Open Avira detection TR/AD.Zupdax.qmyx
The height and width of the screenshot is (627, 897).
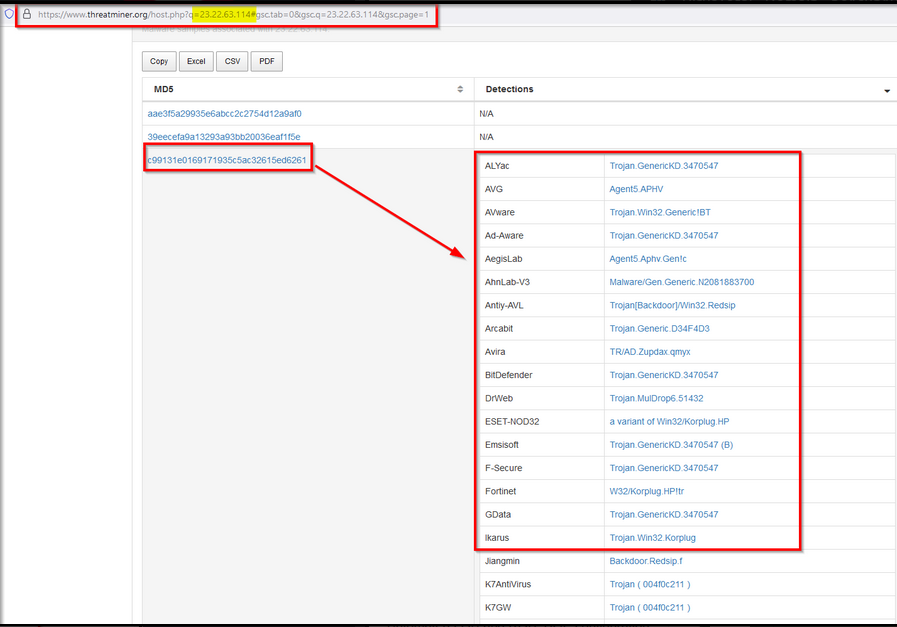coord(650,352)
